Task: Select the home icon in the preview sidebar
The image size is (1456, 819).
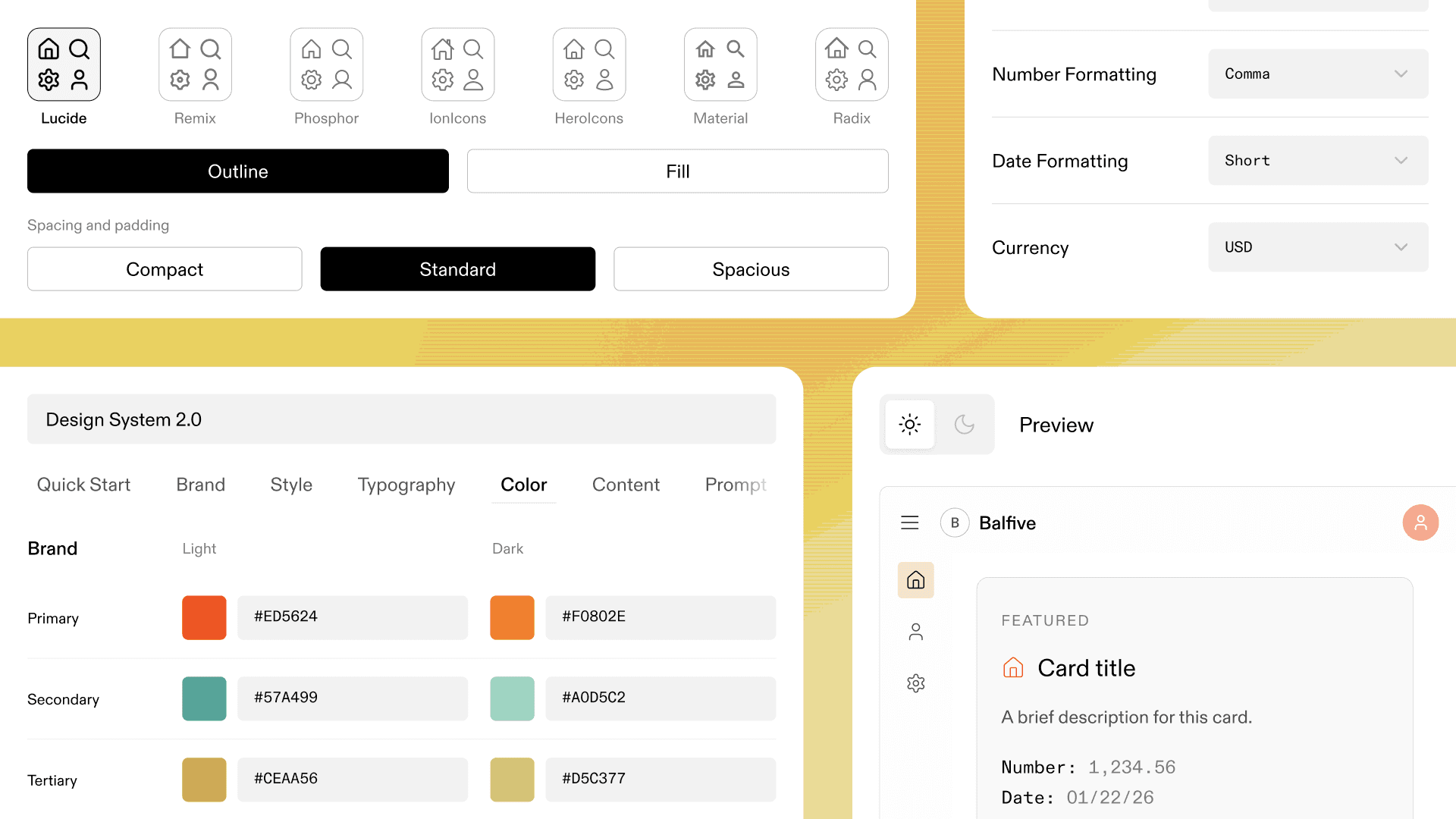Action: (x=915, y=580)
